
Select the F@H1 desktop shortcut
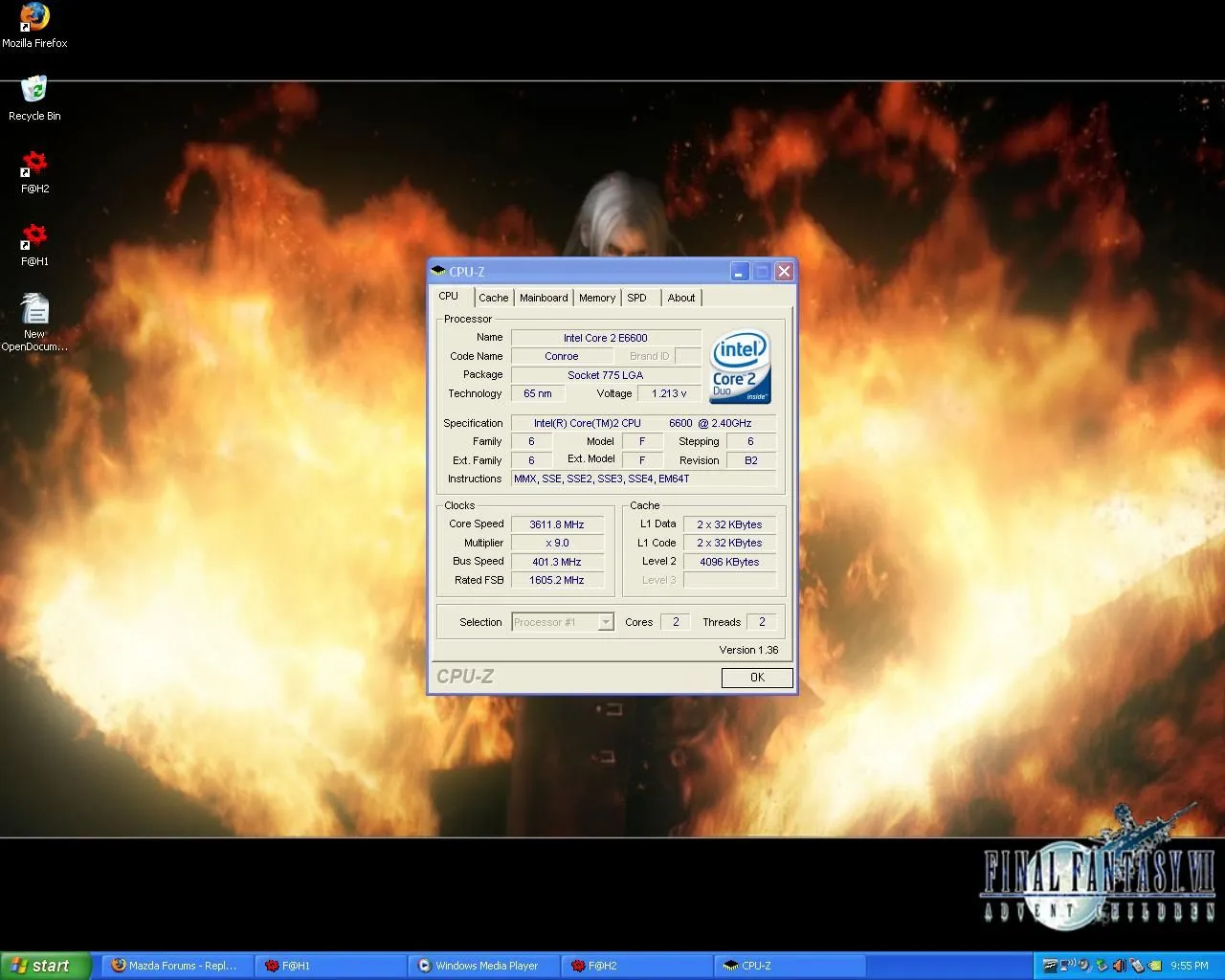click(x=34, y=237)
